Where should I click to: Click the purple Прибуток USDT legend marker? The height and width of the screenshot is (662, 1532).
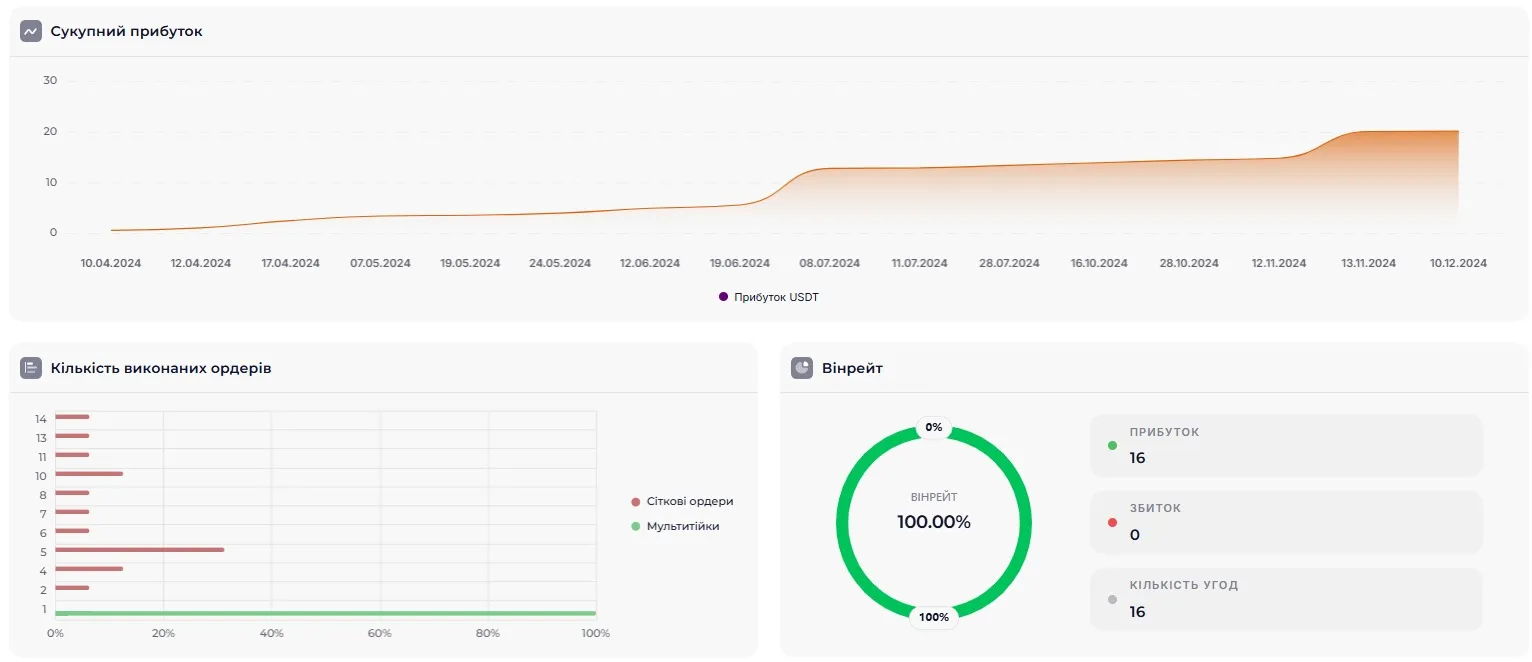tap(723, 297)
